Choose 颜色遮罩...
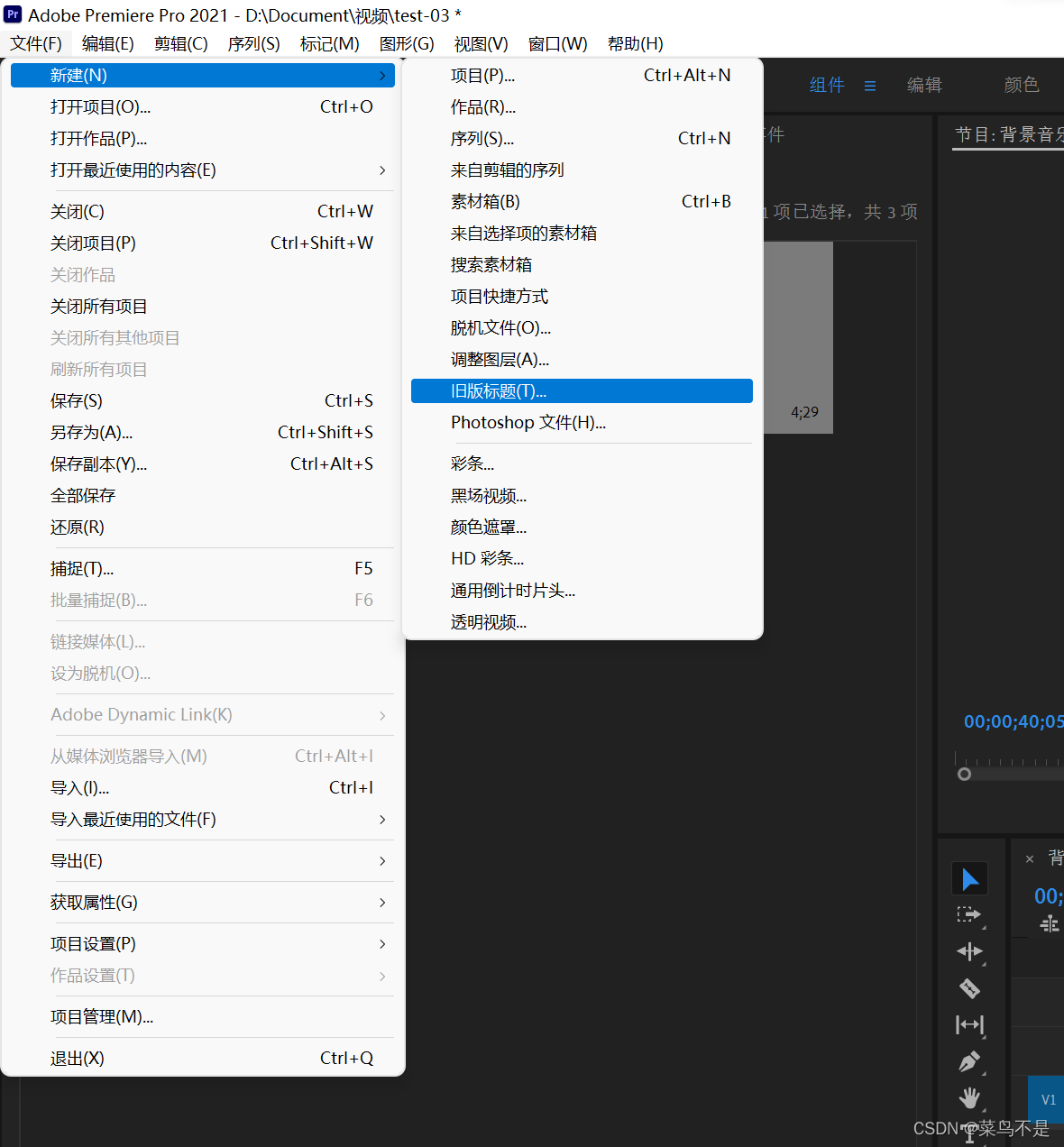 [582, 528]
